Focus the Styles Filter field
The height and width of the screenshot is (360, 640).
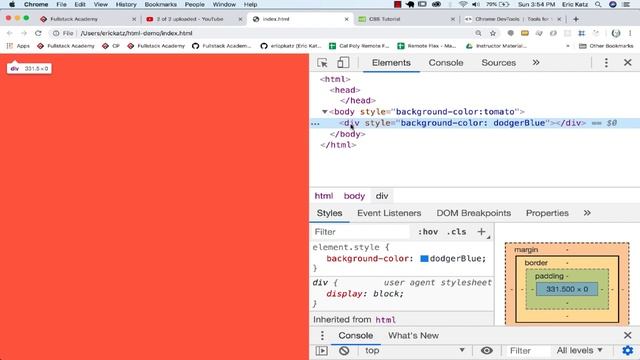click(x=360, y=232)
